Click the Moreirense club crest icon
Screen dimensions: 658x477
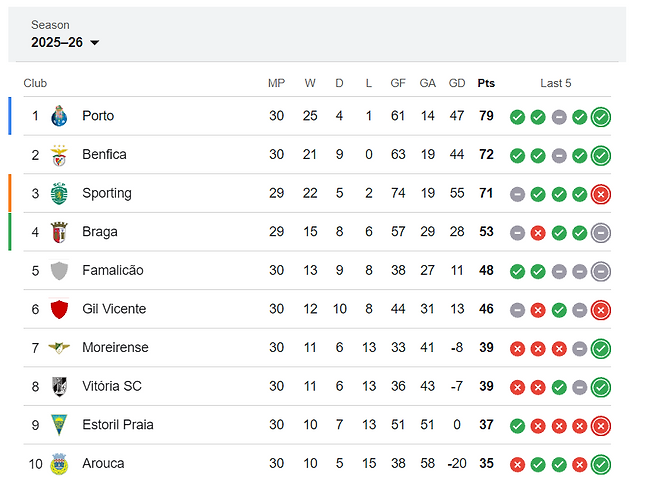coord(59,348)
